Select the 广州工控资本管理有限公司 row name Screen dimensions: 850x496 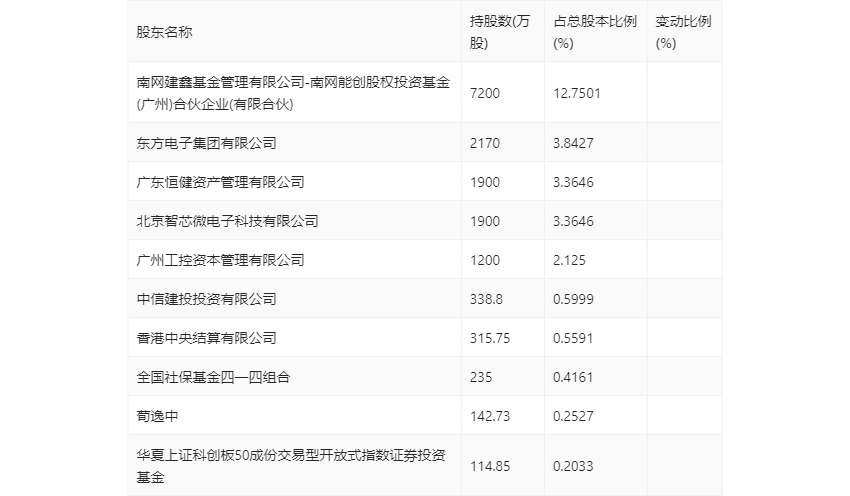point(221,260)
